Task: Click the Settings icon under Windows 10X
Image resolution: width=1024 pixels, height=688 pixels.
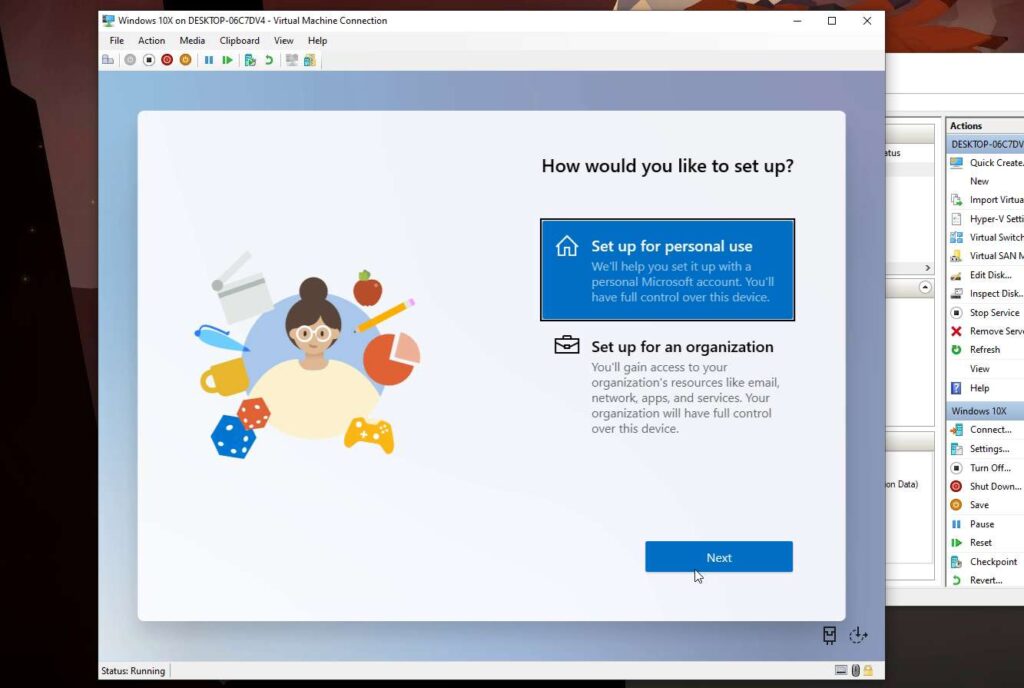Action: click(x=956, y=448)
